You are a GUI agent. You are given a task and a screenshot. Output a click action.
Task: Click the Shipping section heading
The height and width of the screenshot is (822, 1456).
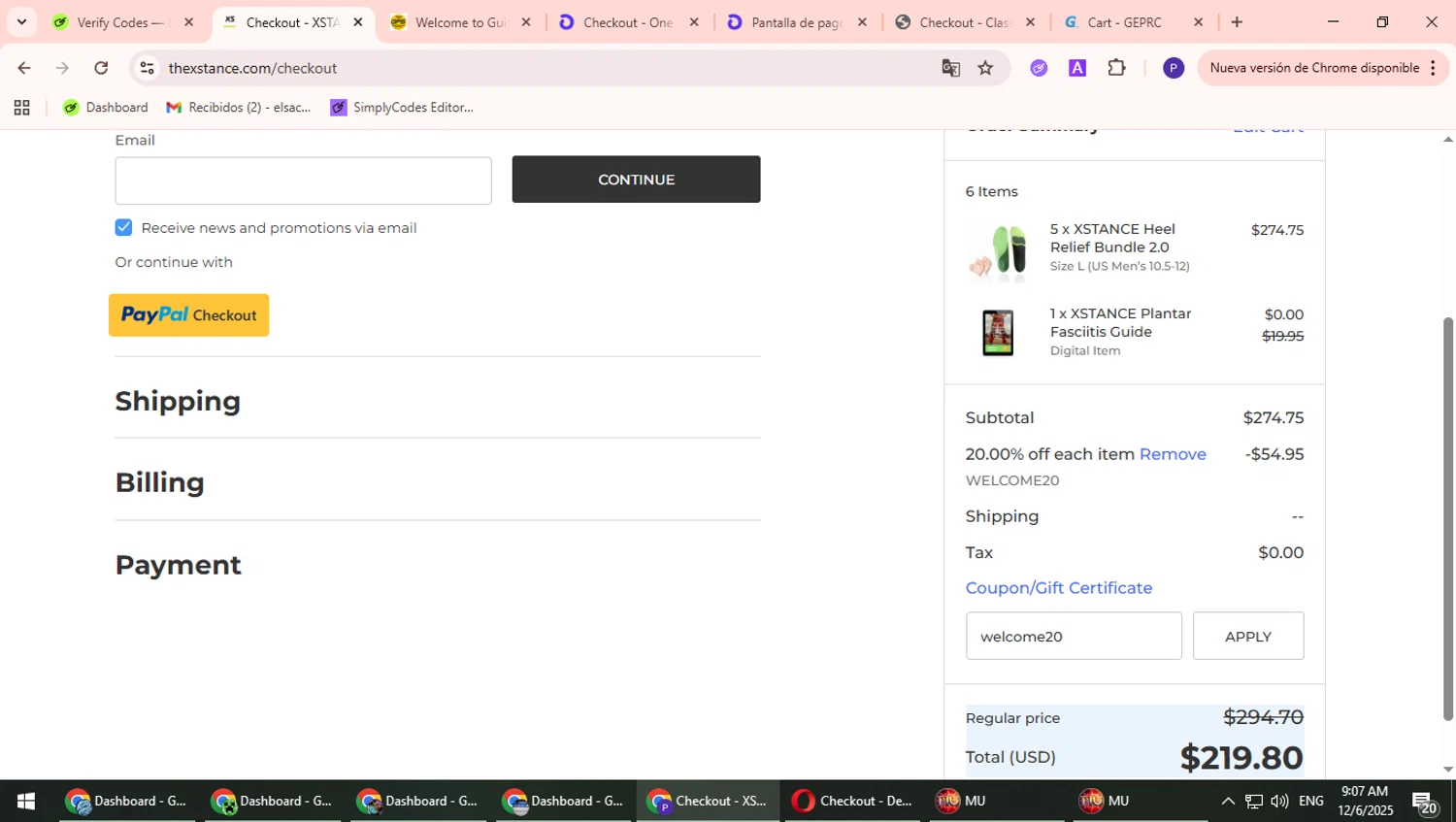click(x=178, y=401)
